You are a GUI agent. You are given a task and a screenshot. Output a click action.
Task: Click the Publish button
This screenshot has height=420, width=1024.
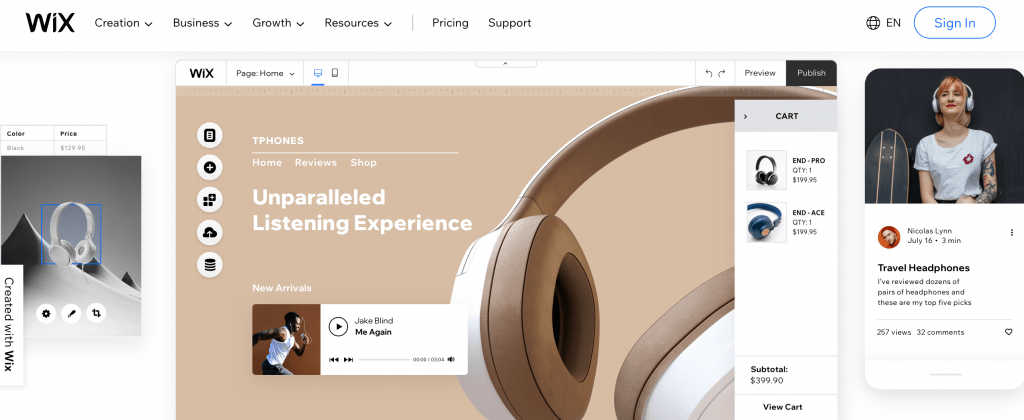pos(811,73)
